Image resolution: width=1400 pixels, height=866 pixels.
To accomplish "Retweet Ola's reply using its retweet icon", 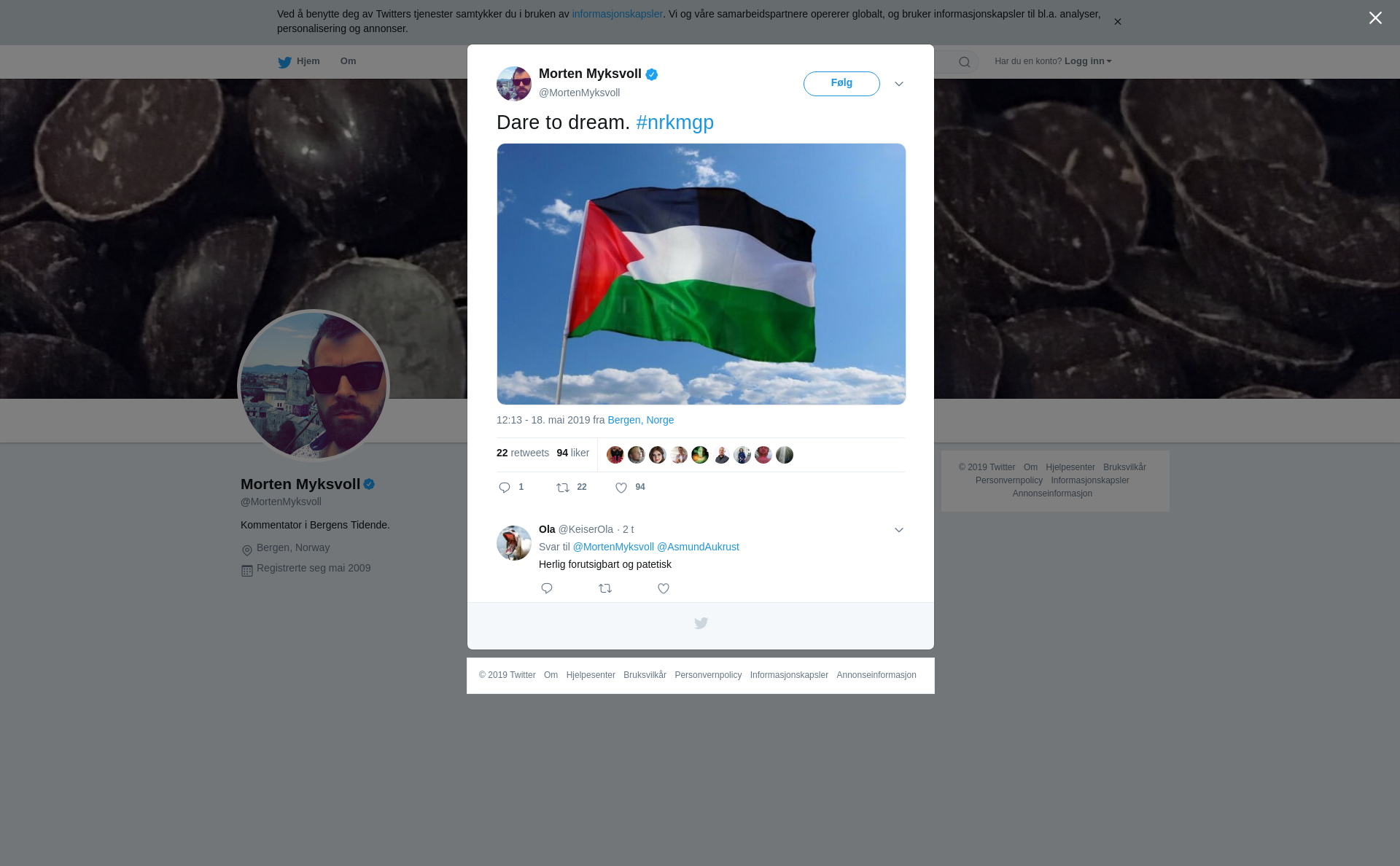I will point(605,588).
